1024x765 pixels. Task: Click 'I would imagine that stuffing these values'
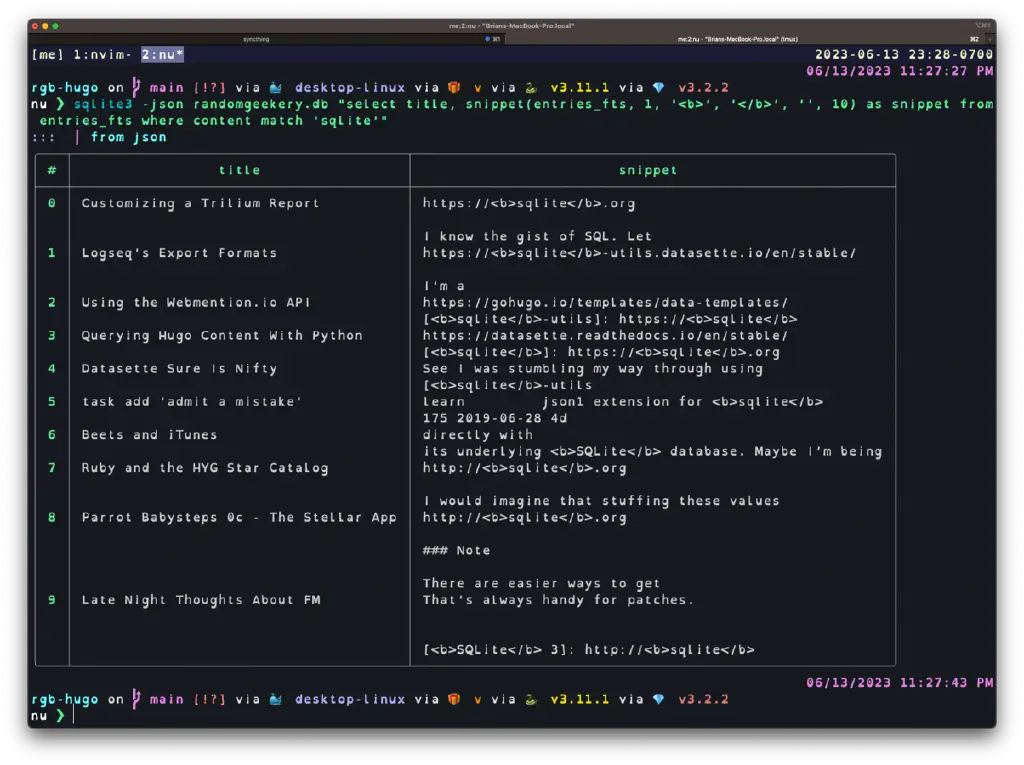point(601,501)
